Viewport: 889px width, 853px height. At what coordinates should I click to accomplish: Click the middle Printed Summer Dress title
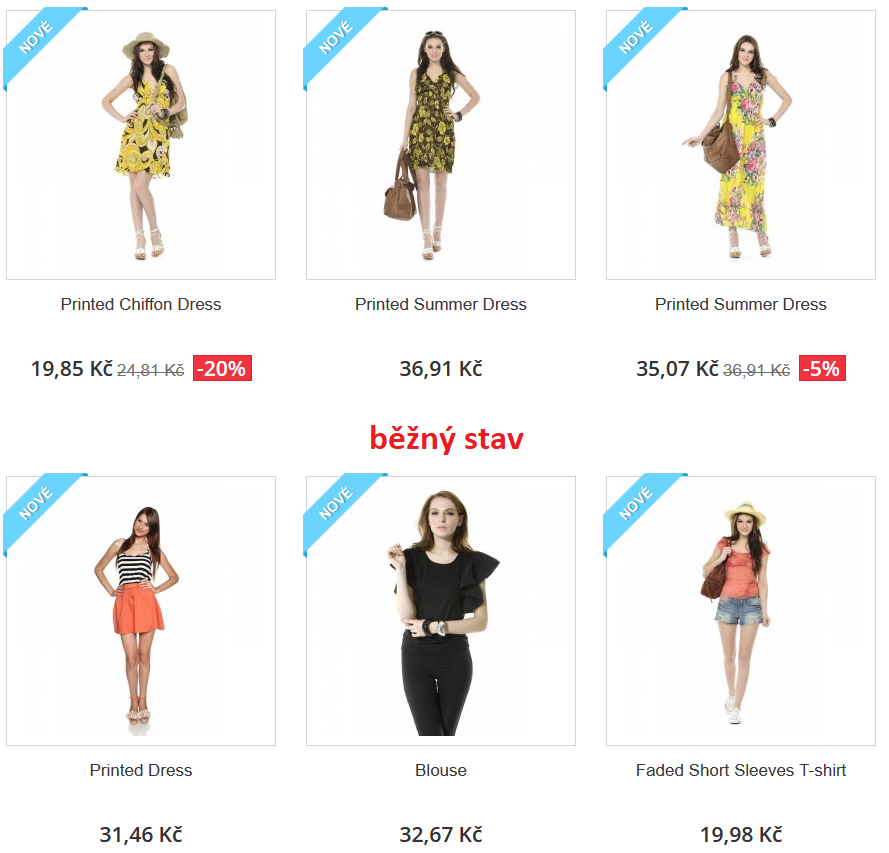click(x=441, y=304)
